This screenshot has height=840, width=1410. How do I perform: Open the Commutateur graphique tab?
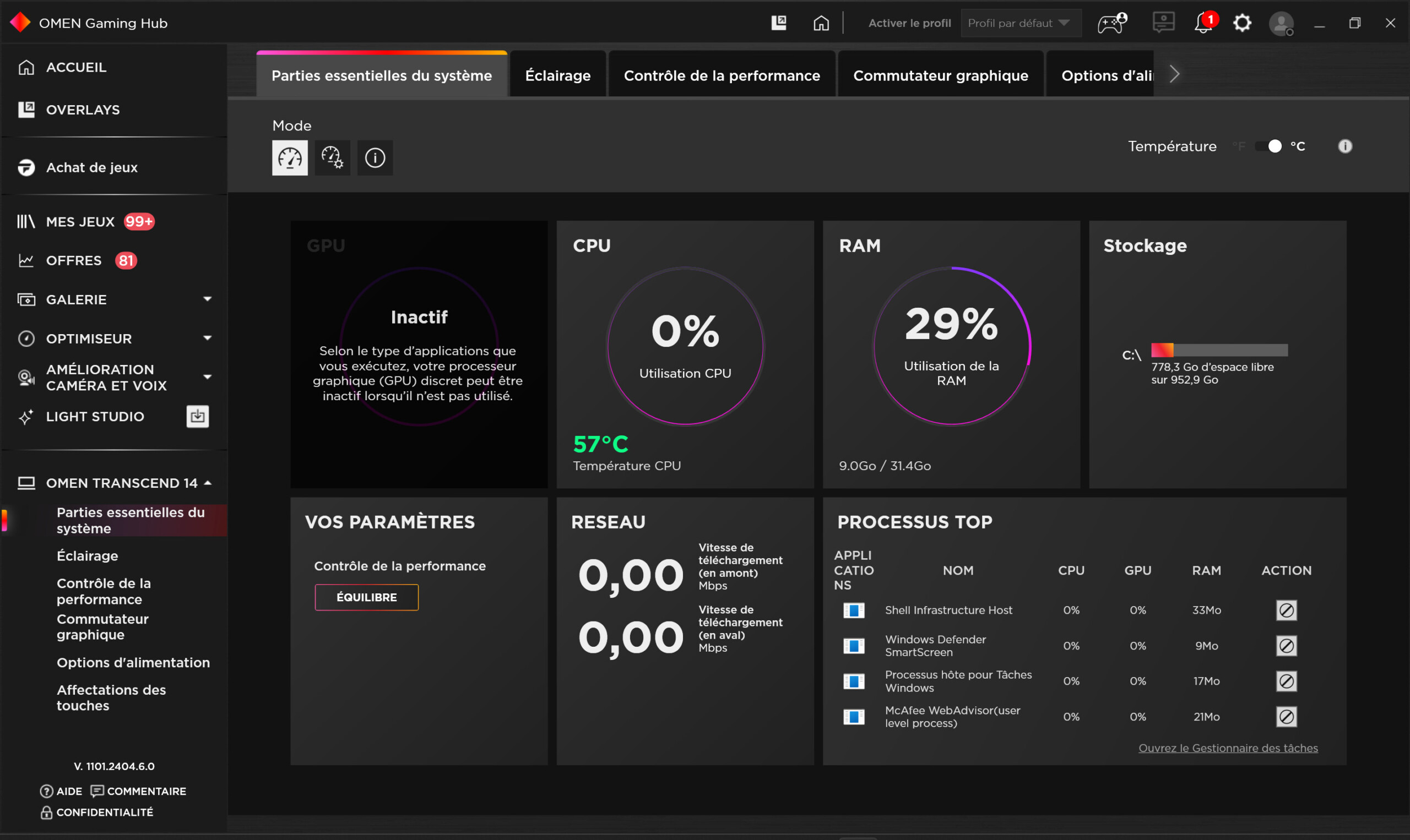tap(940, 75)
